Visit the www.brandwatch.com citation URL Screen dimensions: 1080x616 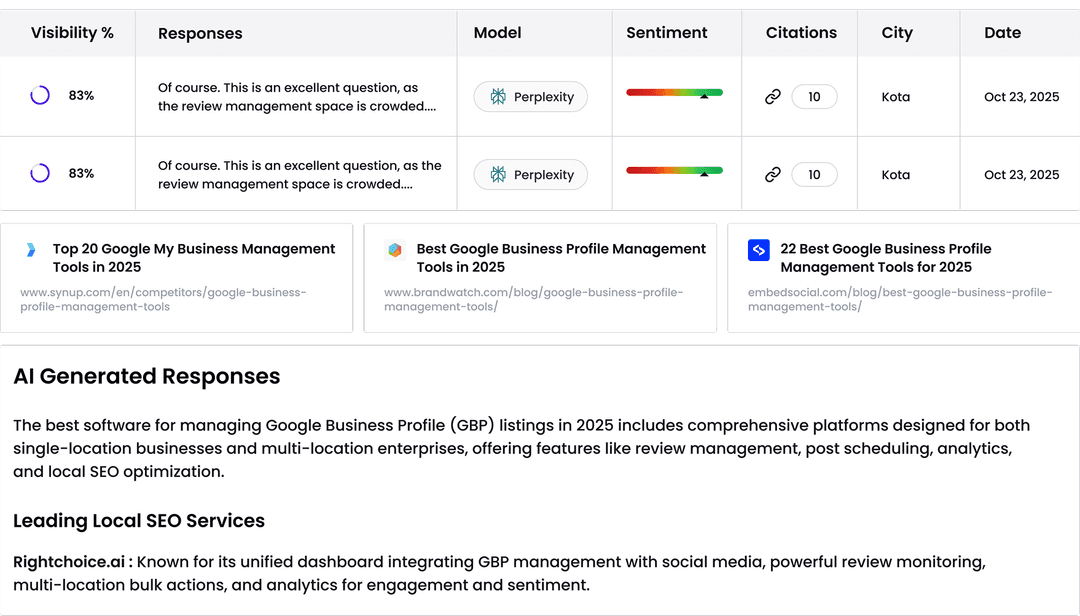click(533, 299)
